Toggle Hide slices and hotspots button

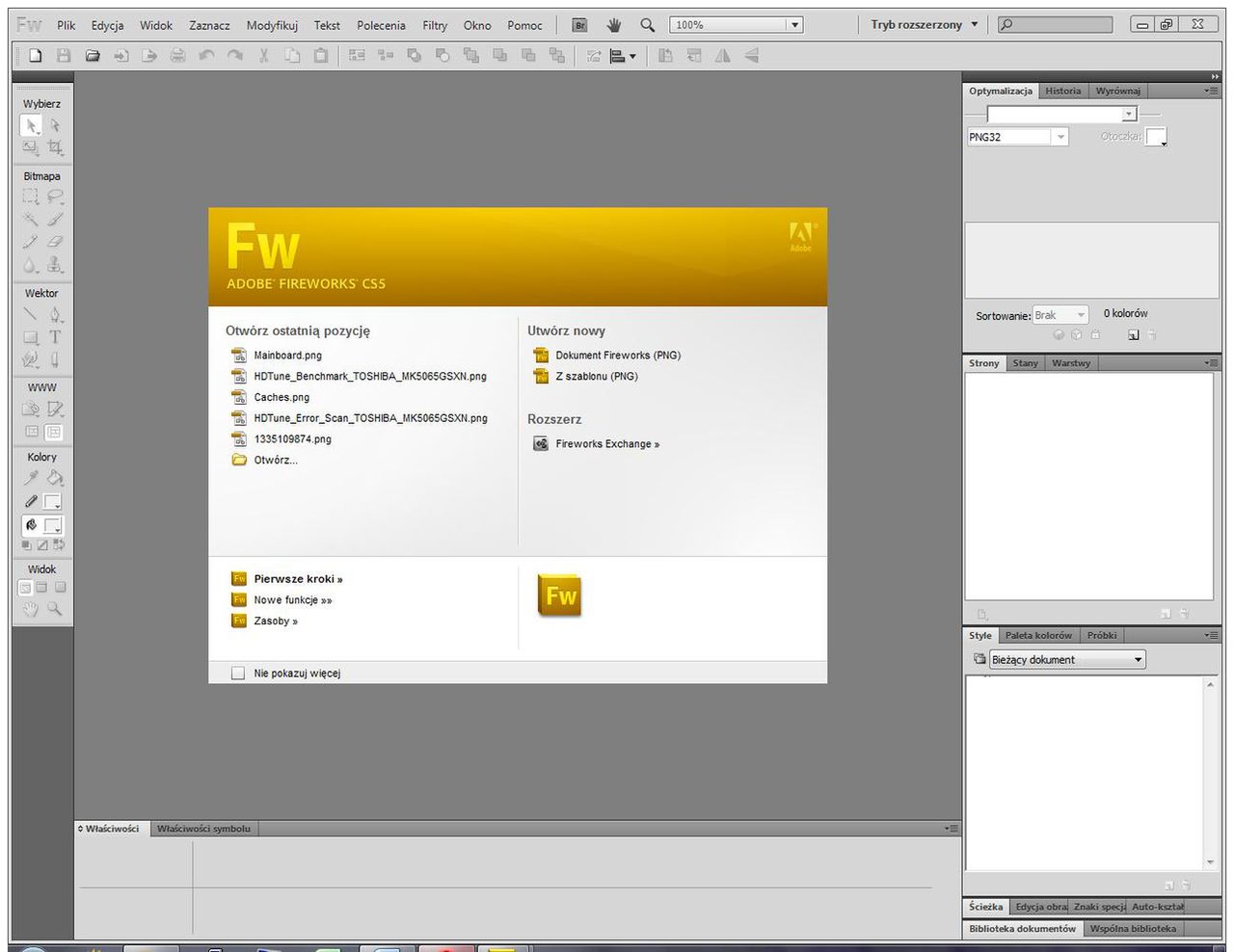point(32,433)
